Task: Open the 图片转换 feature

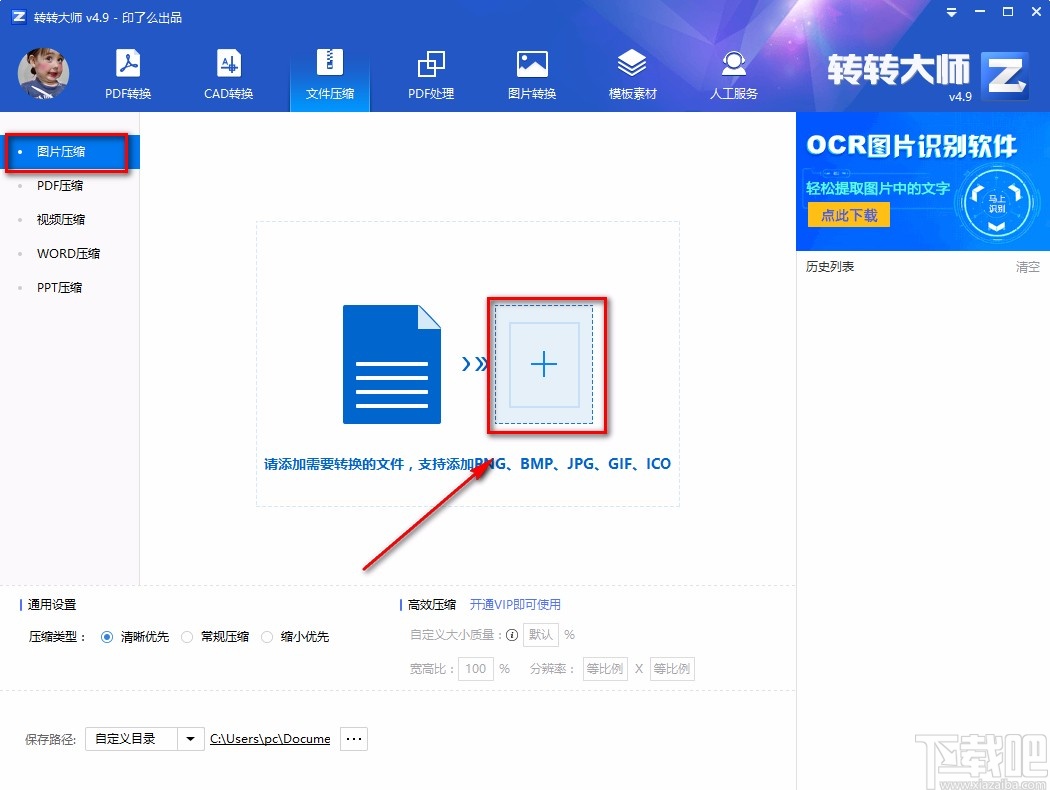Action: tap(531, 72)
